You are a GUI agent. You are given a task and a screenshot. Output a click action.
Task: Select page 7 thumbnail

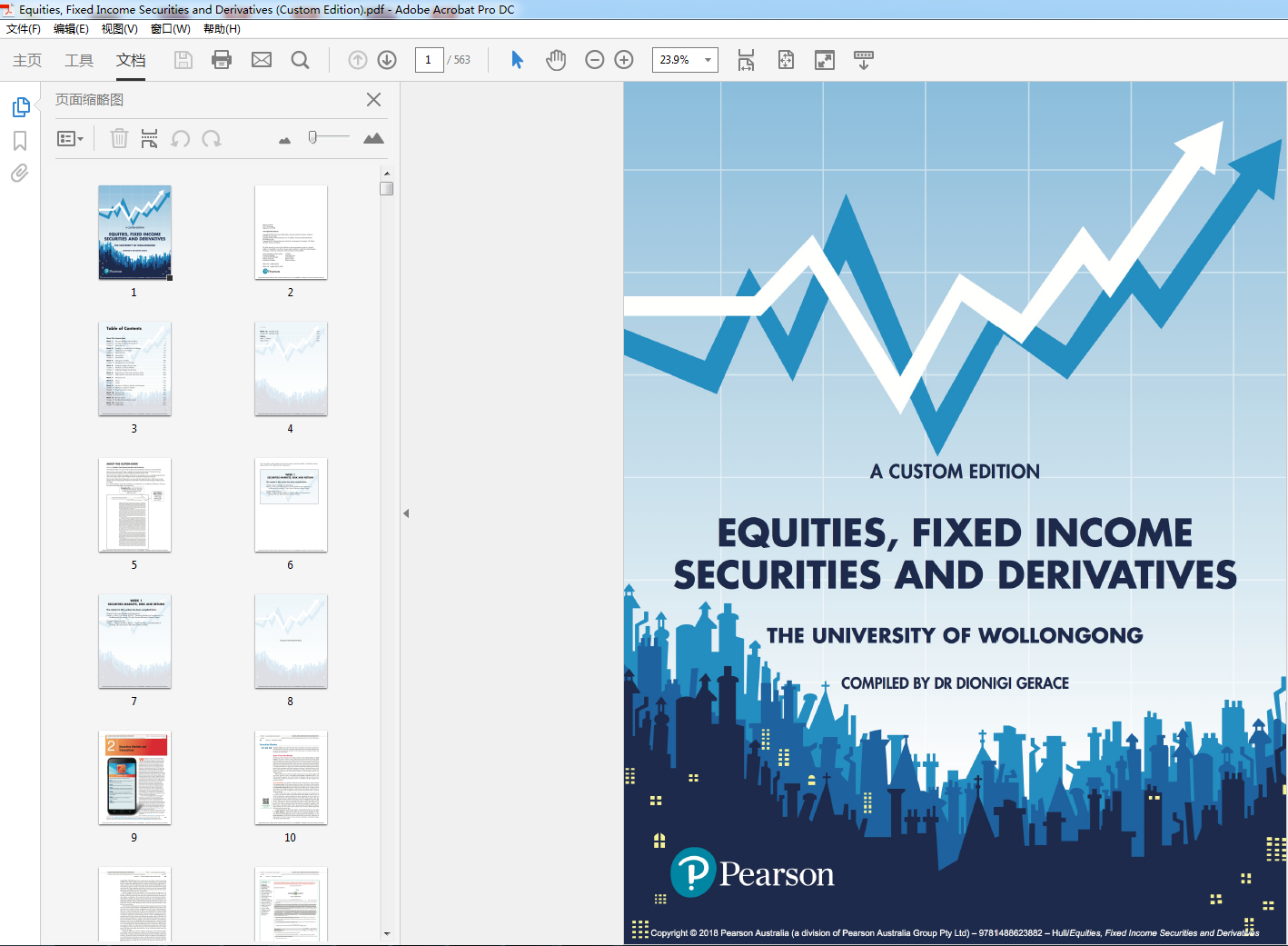click(134, 642)
